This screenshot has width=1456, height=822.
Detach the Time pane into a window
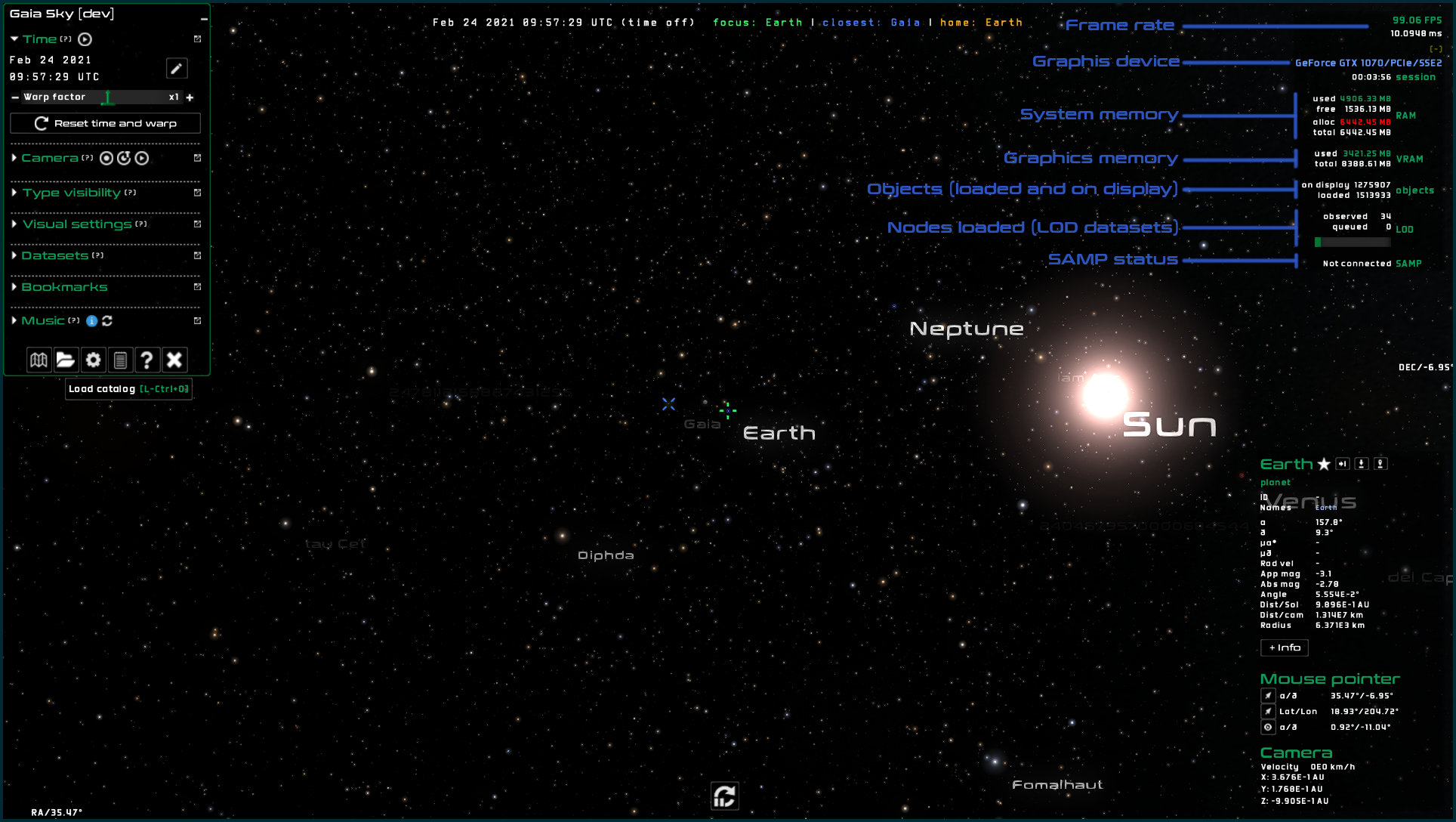click(x=197, y=39)
